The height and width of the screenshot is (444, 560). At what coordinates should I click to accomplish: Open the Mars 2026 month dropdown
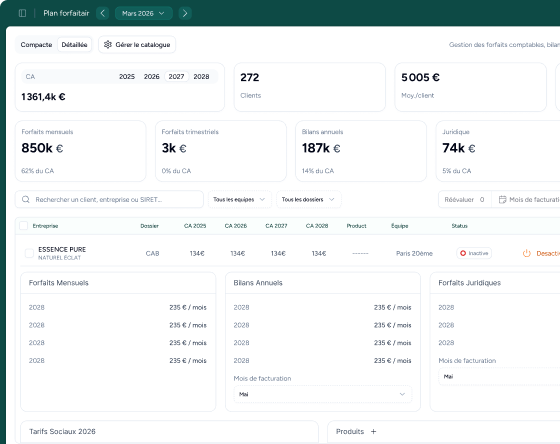click(x=144, y=13)
